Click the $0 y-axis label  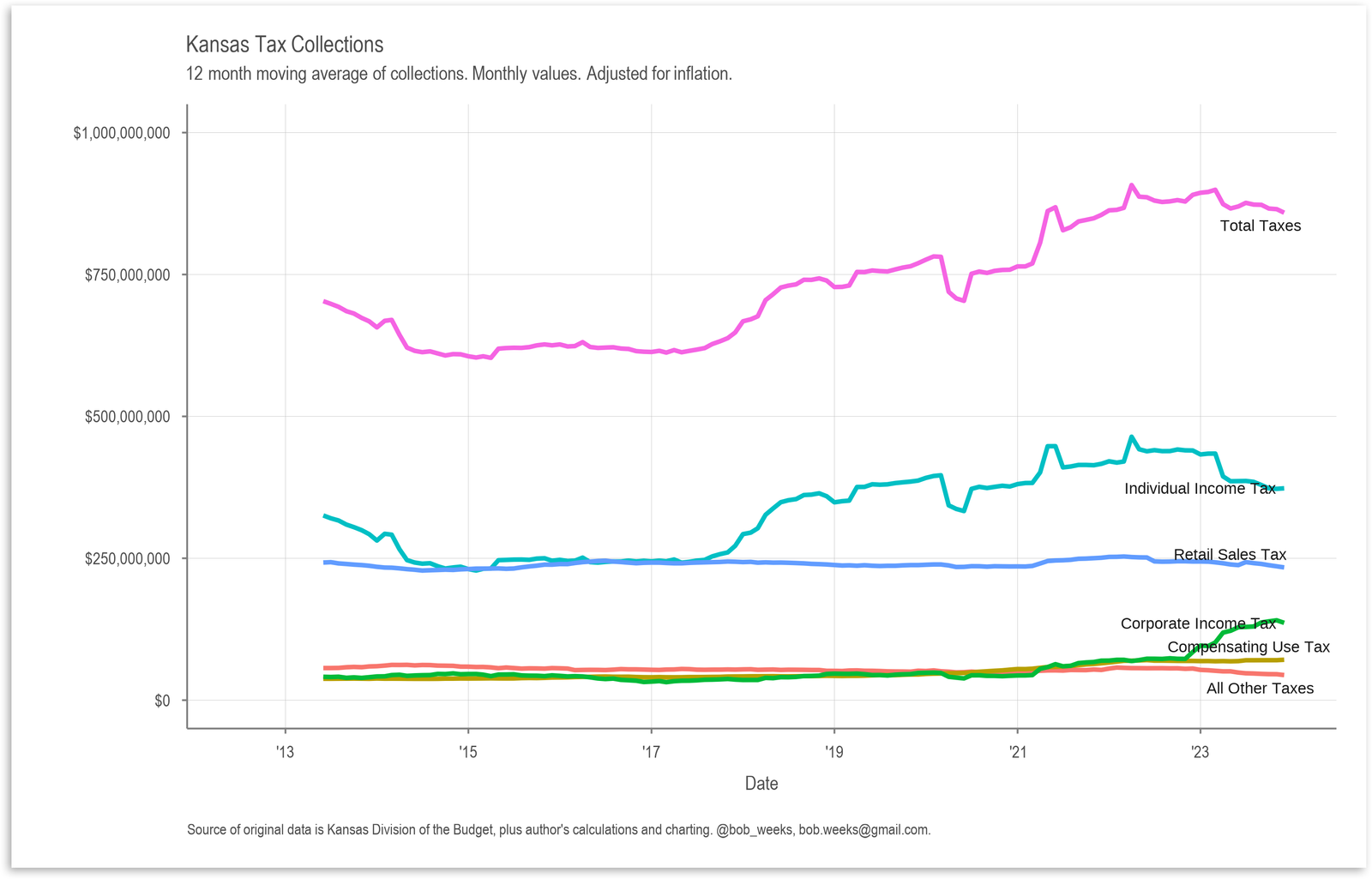(162, 701)
